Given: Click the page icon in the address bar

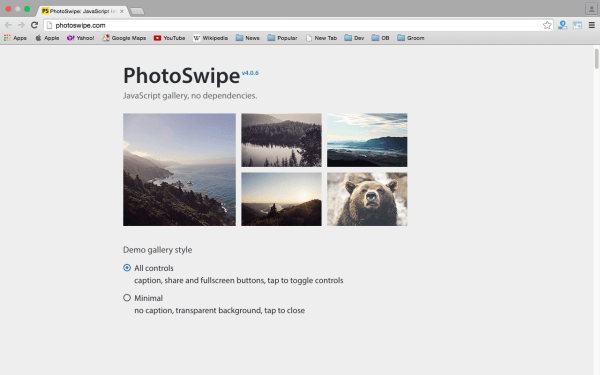Looking at the screenshot, I should [49, 25].
